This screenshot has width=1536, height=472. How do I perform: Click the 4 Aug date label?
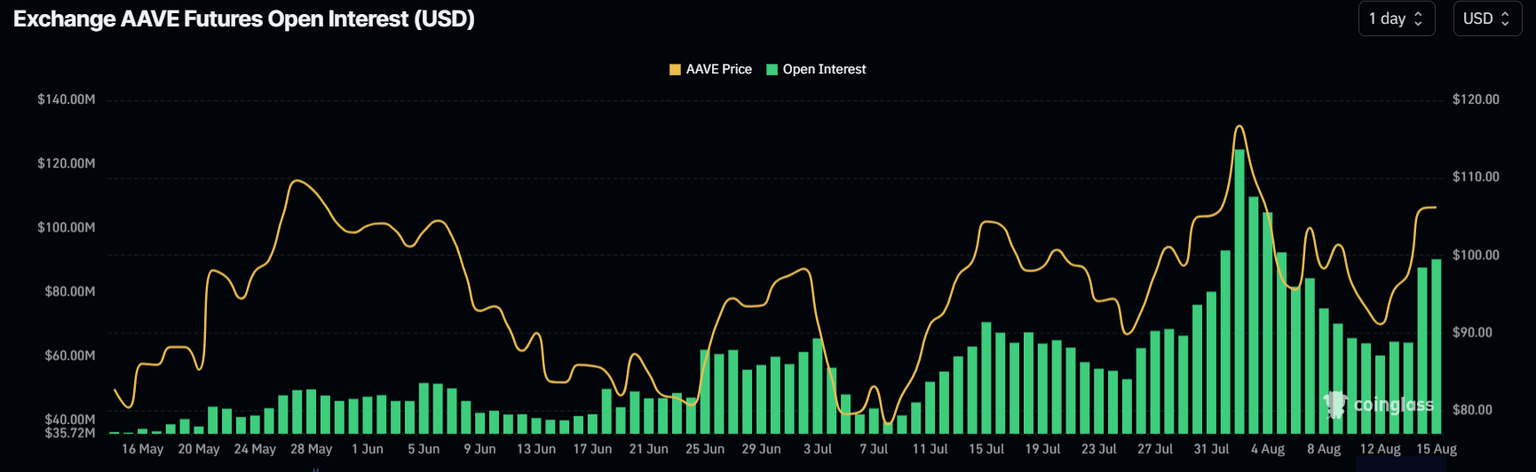[1266, 450]
